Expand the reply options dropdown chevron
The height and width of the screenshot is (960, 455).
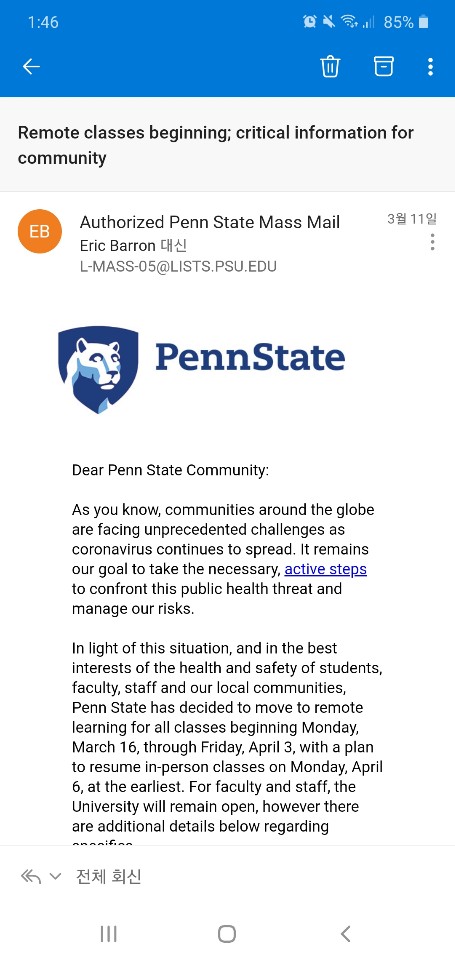[55, 877]
